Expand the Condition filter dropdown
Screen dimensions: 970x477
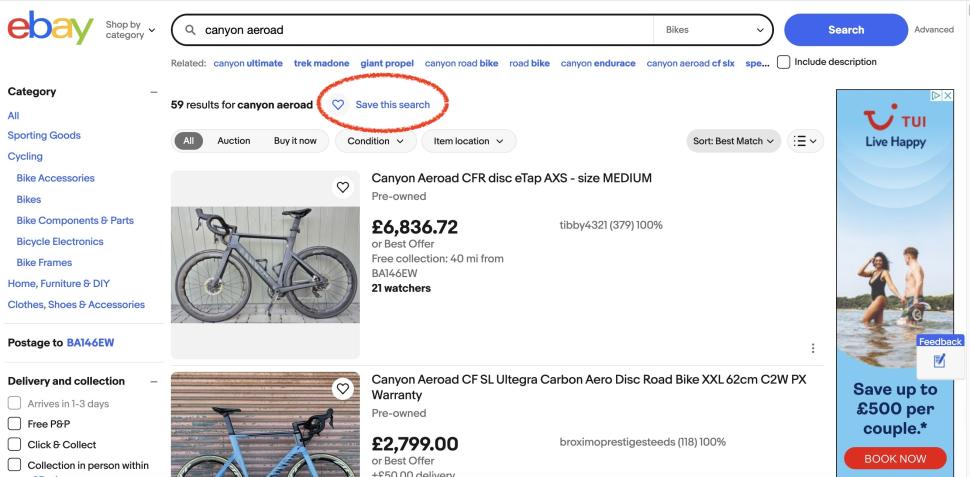376,141
